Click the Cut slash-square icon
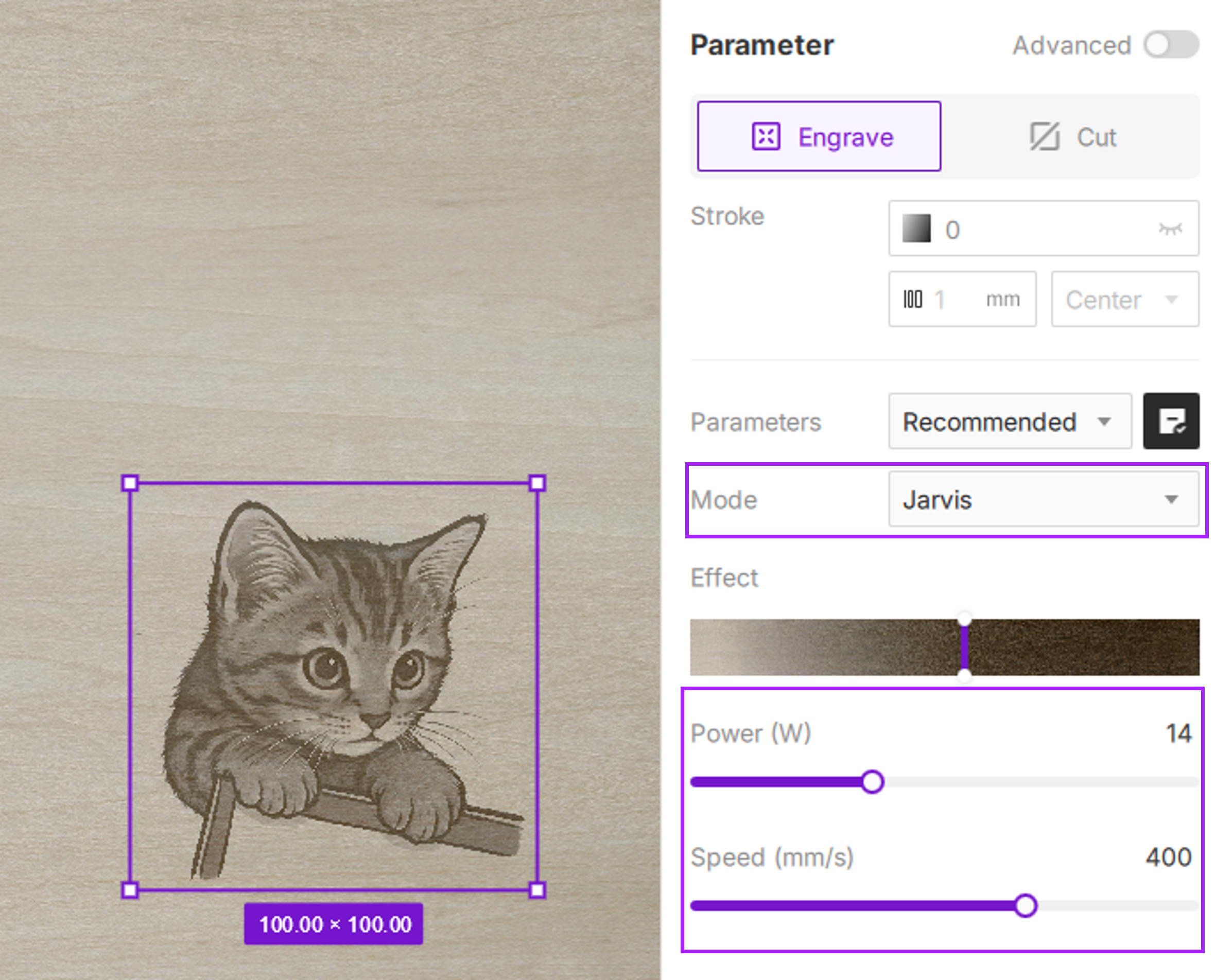1214x980 pixels. point(1044,136)
